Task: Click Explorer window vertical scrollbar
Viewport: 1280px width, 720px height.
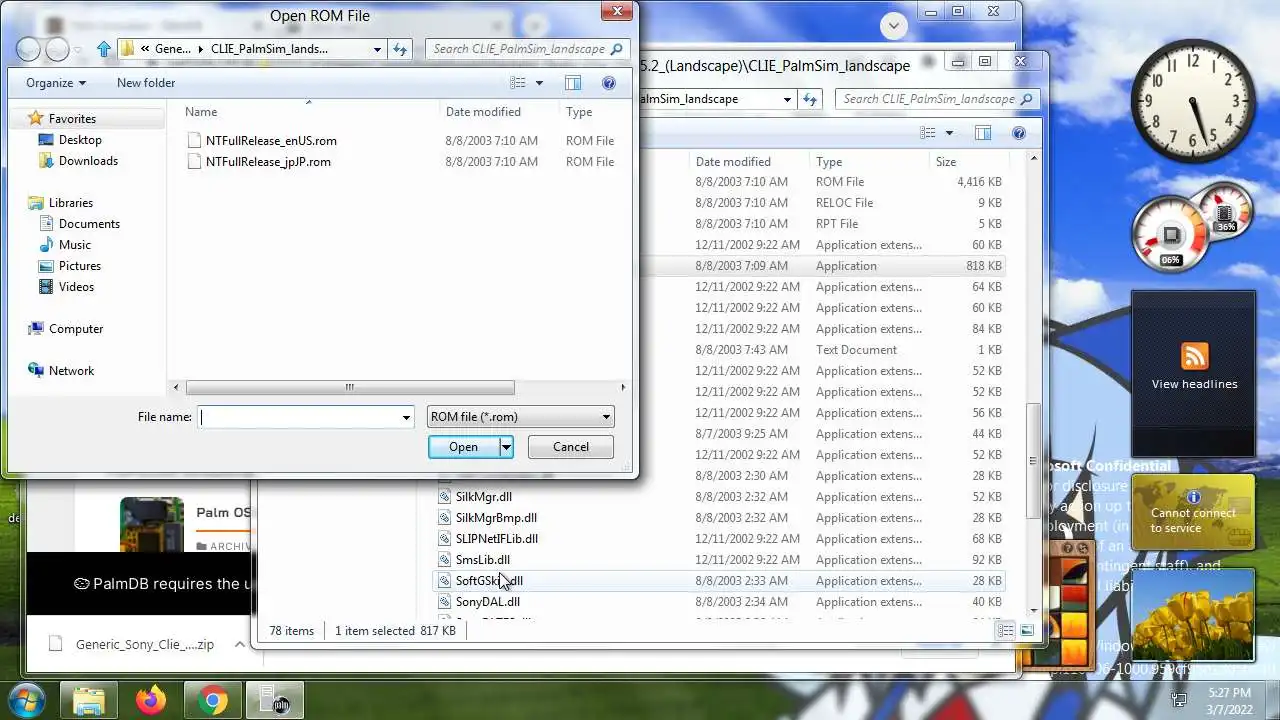Action: (1034, 460)
